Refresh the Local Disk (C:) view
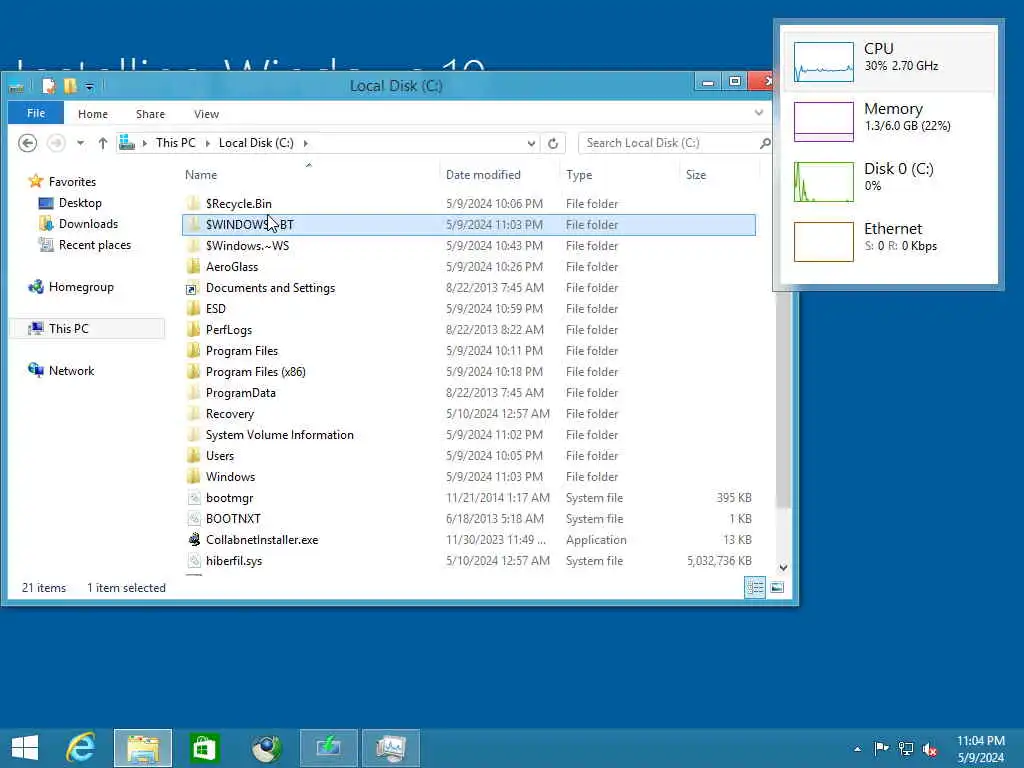The height and width of the screenshot is (768, 1024). (x=553, y=143)
